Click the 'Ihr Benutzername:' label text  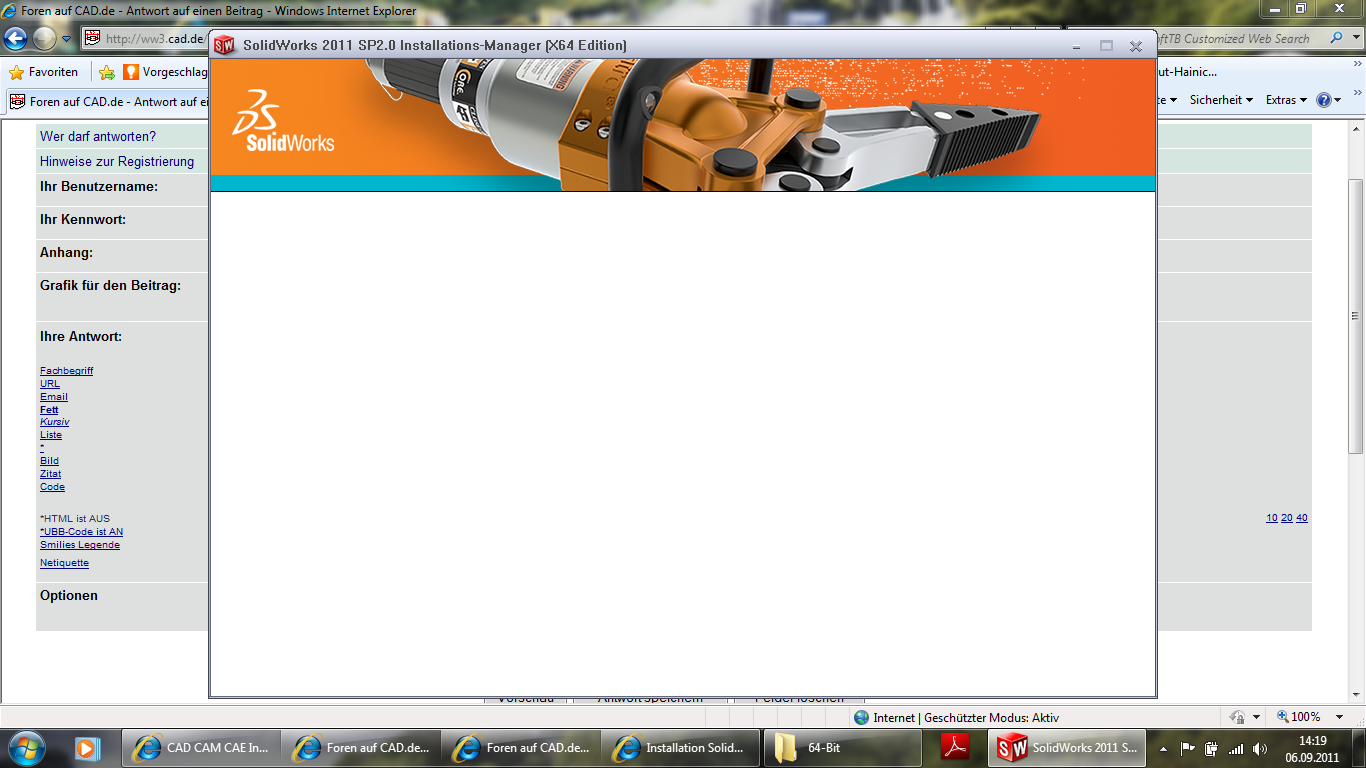pos(99,186)
